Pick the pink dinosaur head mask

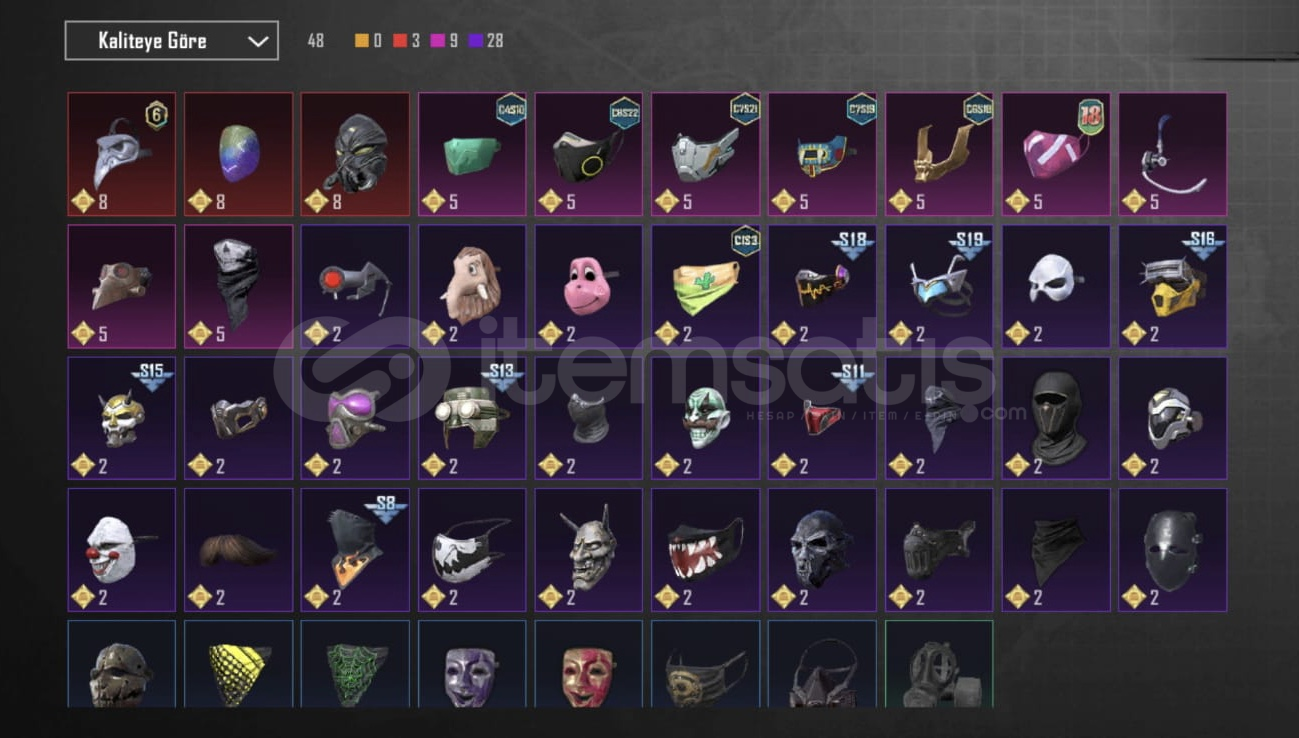589,286
